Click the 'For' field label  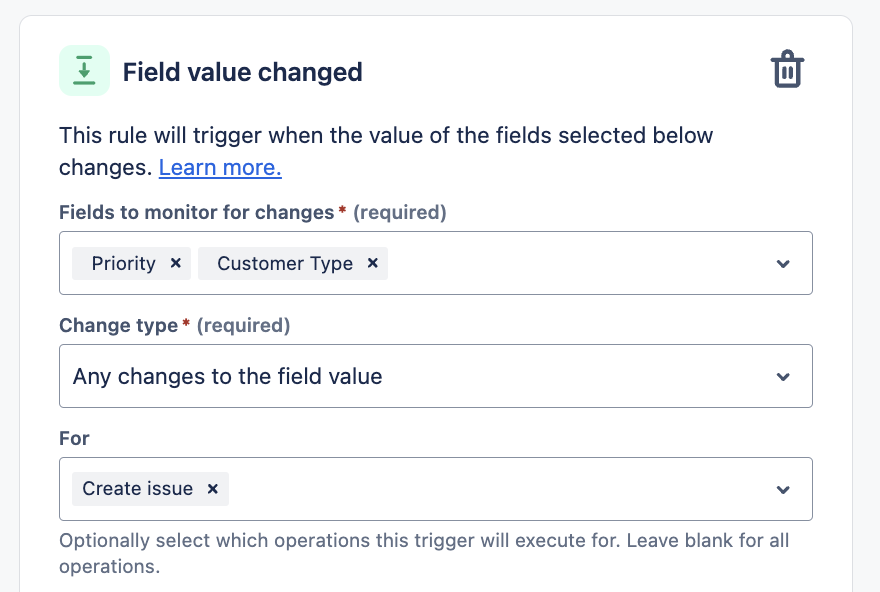pos(74,438)
